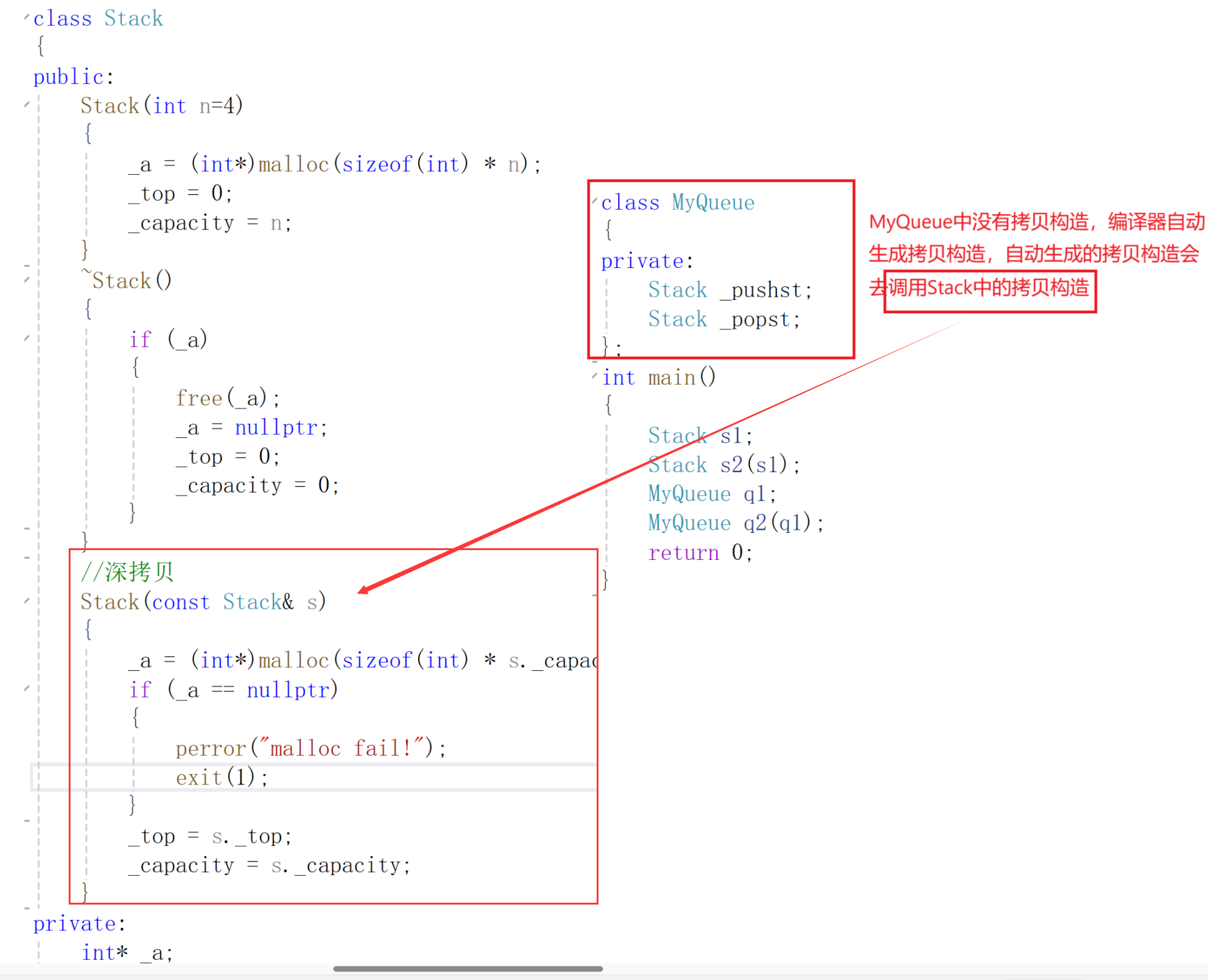This screenshot has width=1208, height=980.
Task: Click the return 0; statement in main
Action: [x=700, y=553]
